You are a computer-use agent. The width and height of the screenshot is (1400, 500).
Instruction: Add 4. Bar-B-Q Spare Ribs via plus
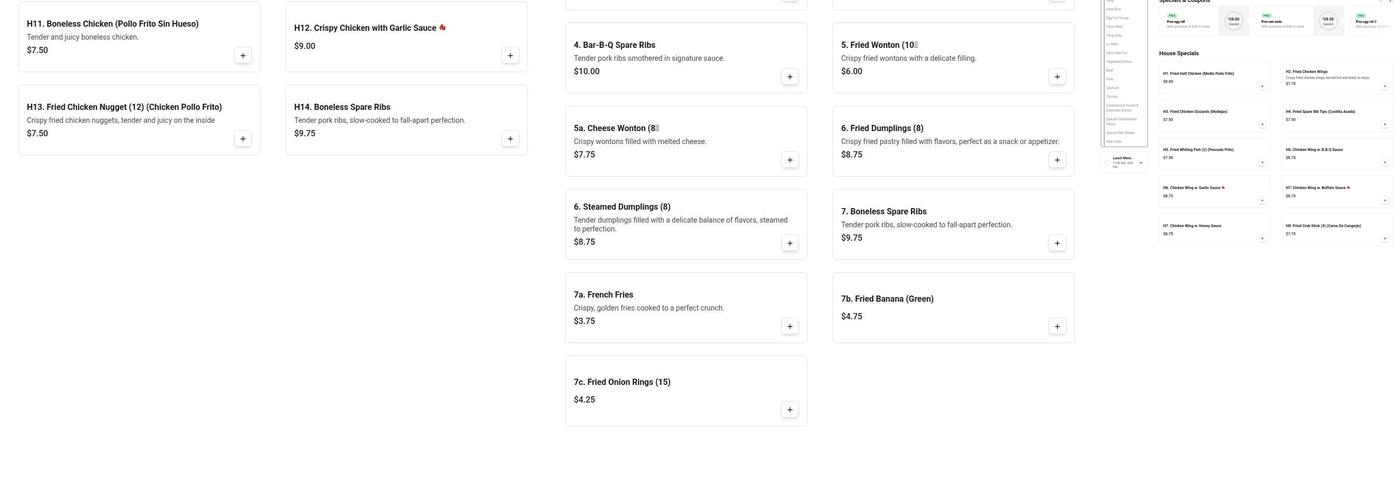(x=790, y=77)
